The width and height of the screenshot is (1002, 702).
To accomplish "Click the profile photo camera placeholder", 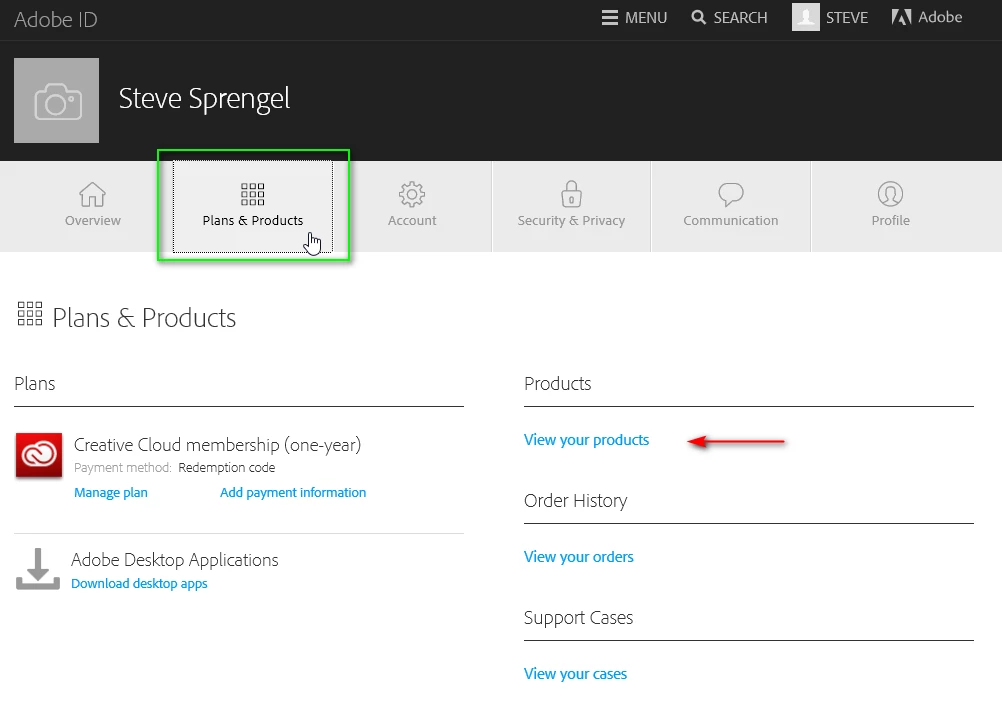I will click(56, 100).
